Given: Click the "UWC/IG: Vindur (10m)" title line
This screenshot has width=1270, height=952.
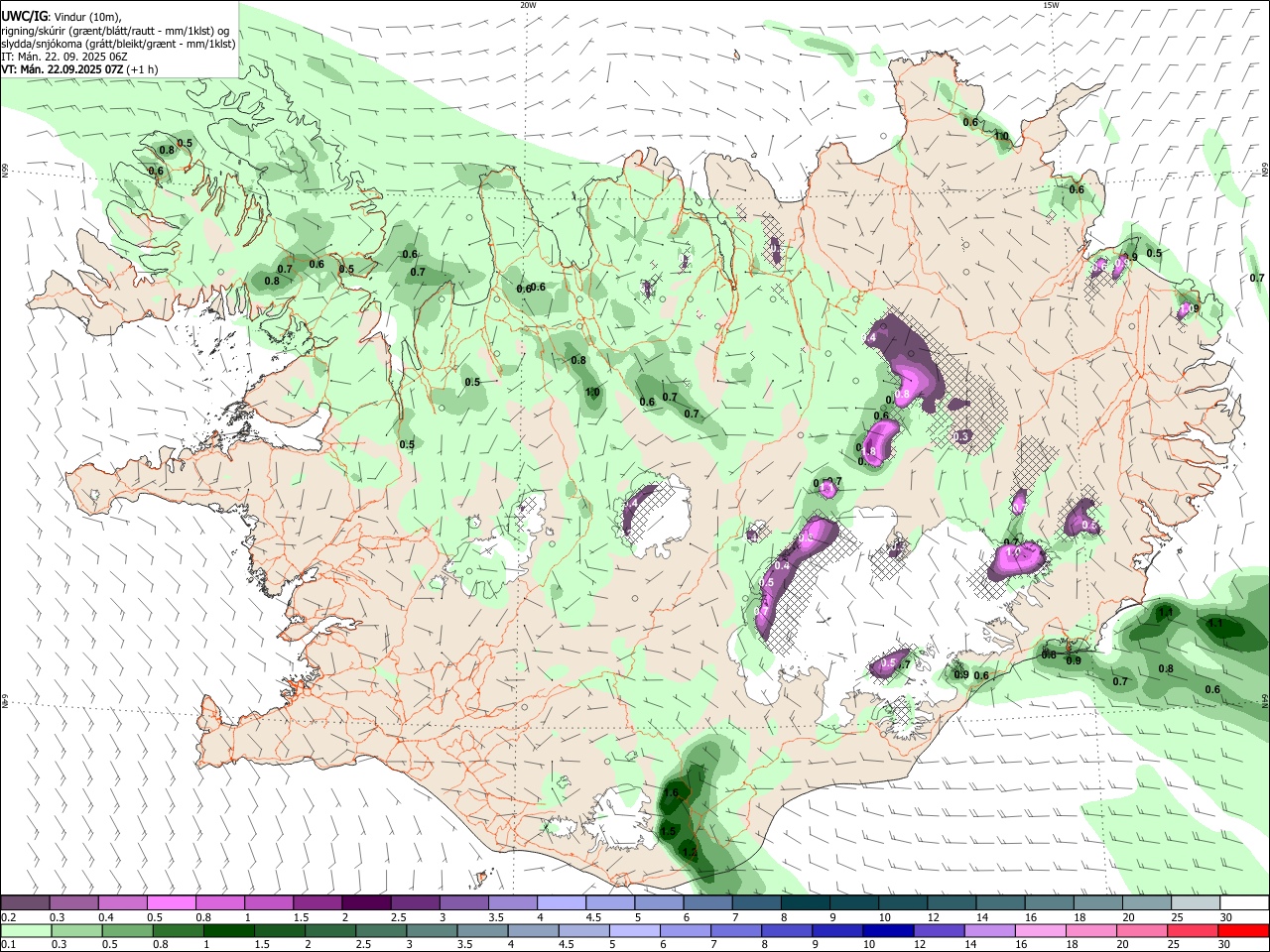Looking at the screenshot, I should (61, 16).
